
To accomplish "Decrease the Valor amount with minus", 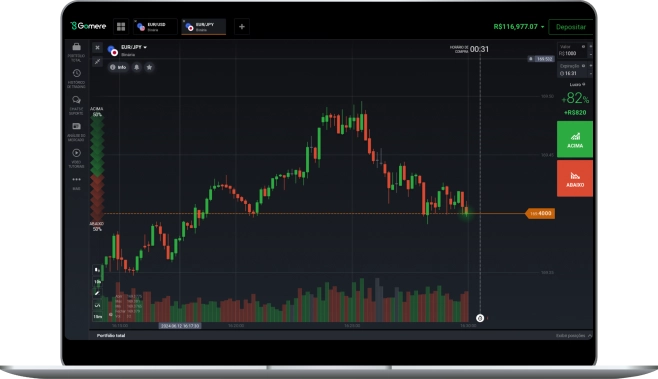I will [x=590, y=55].
